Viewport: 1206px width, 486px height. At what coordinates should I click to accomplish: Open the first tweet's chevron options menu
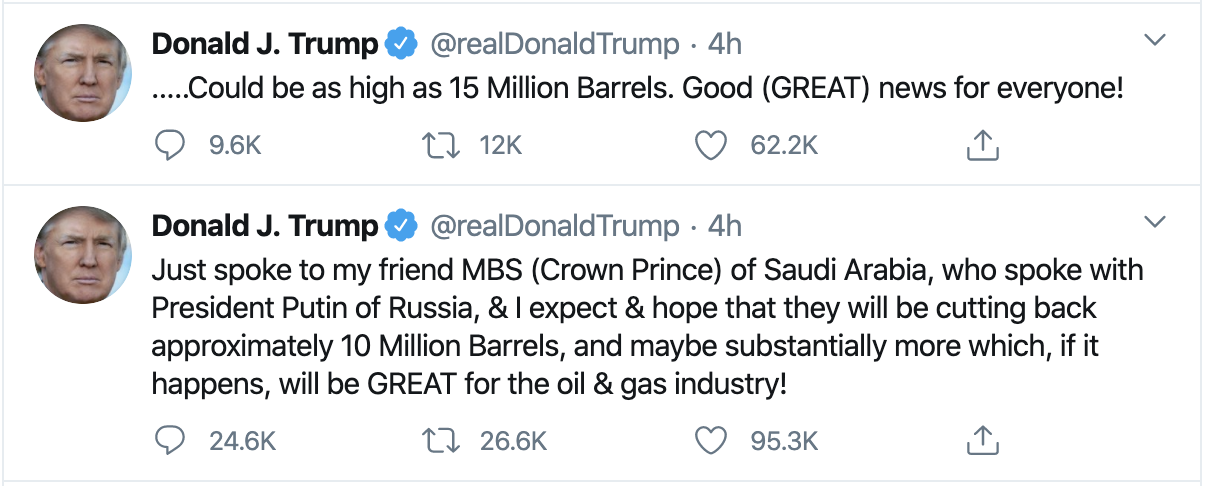pos(1155,41)
